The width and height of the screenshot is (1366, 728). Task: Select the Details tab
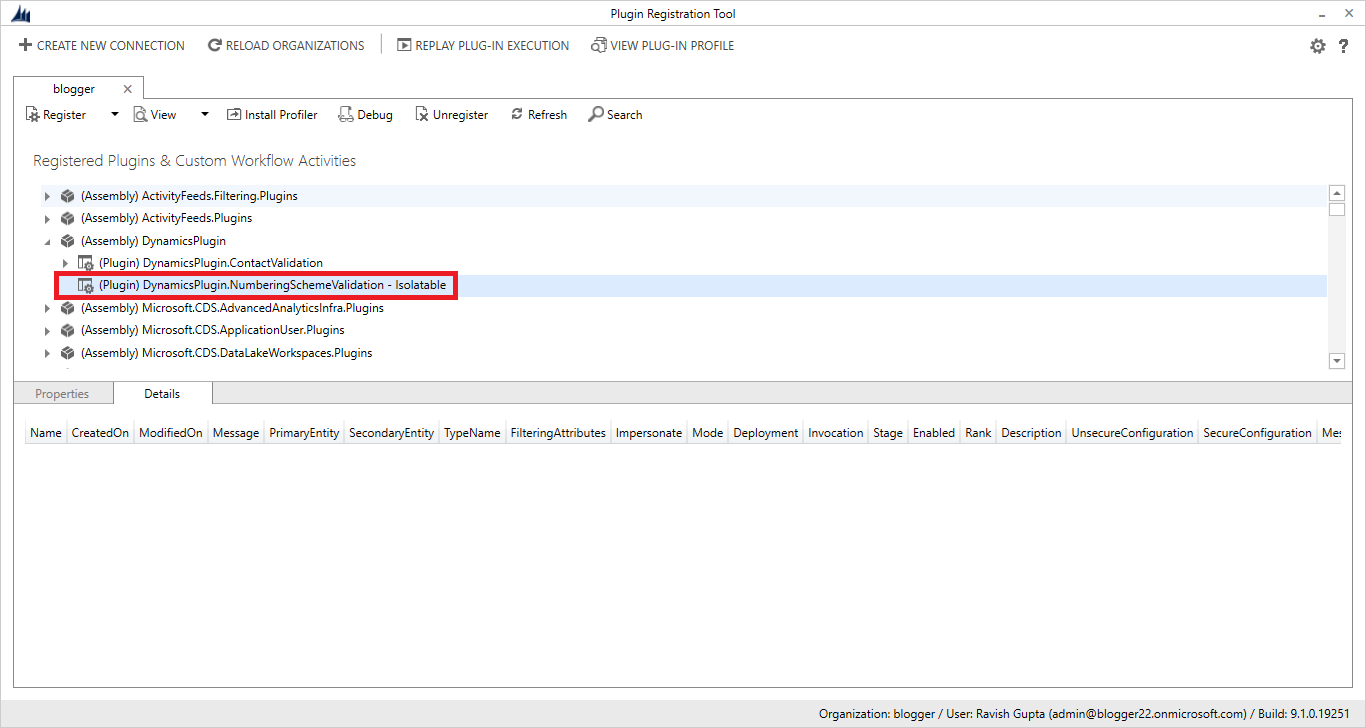tap(162, 394)
